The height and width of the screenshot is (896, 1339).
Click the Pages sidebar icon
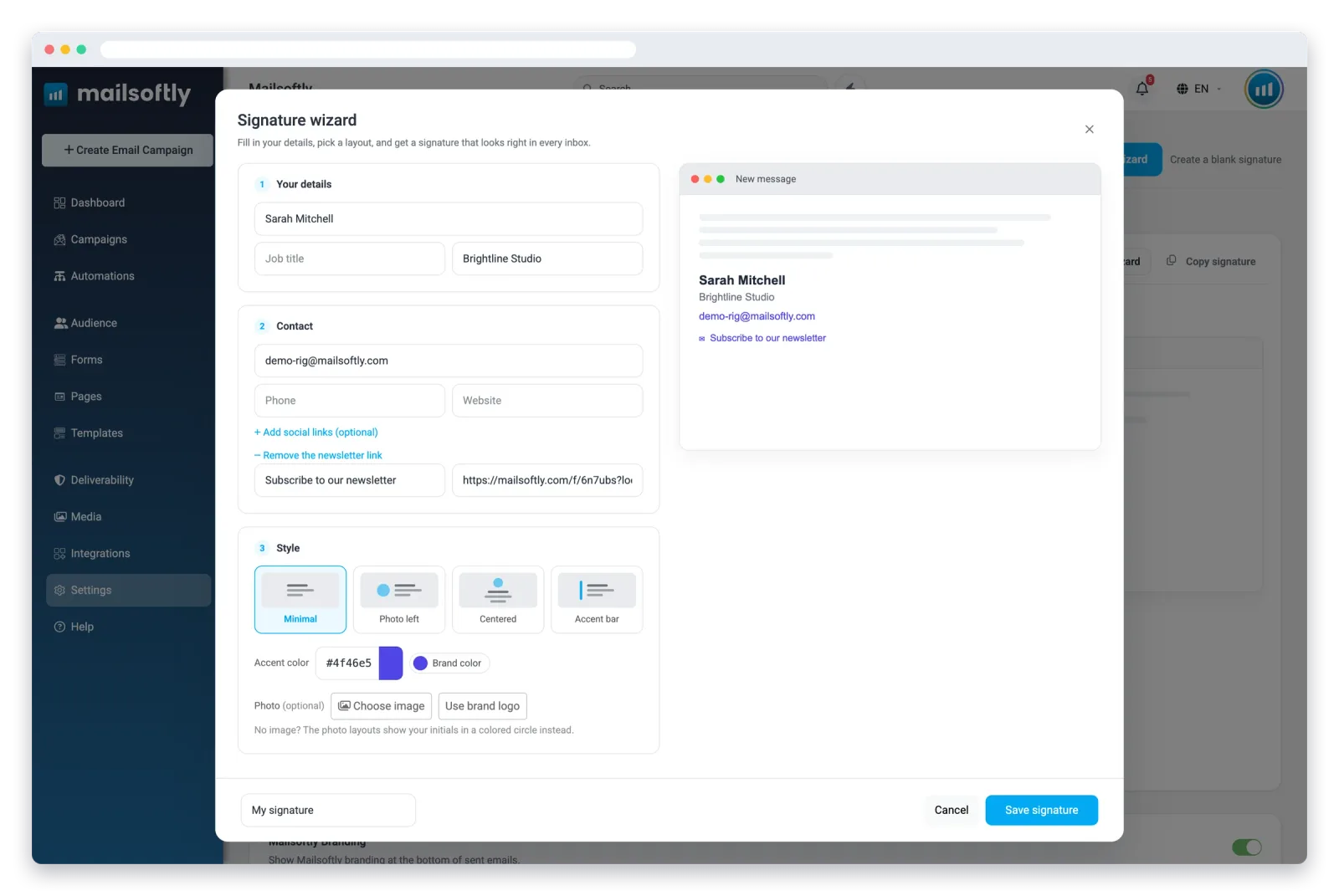[x=59, y=397]
